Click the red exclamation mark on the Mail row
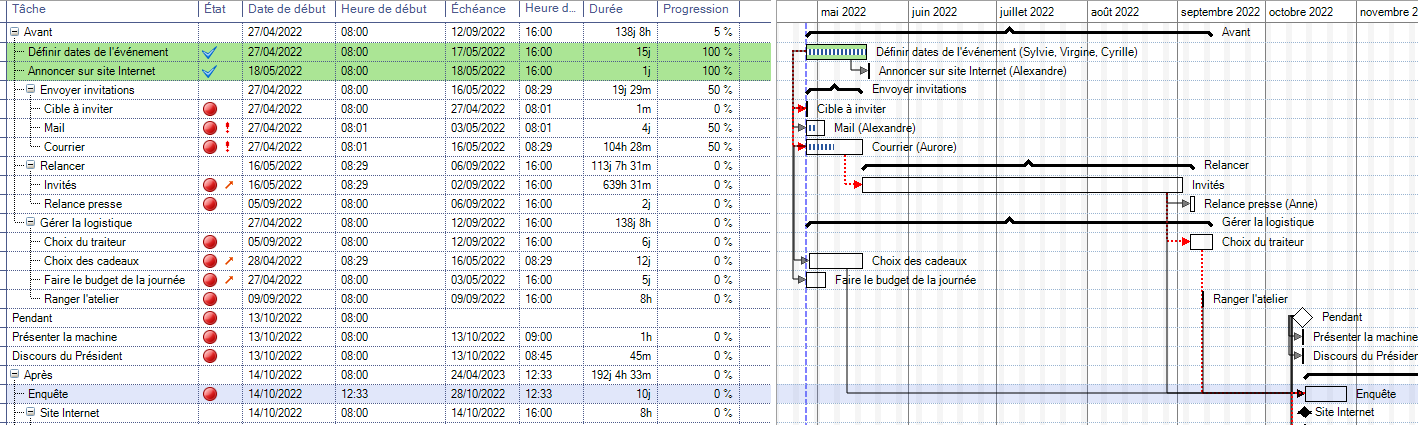Screen dimensions: 1418x425 point(228,128)
